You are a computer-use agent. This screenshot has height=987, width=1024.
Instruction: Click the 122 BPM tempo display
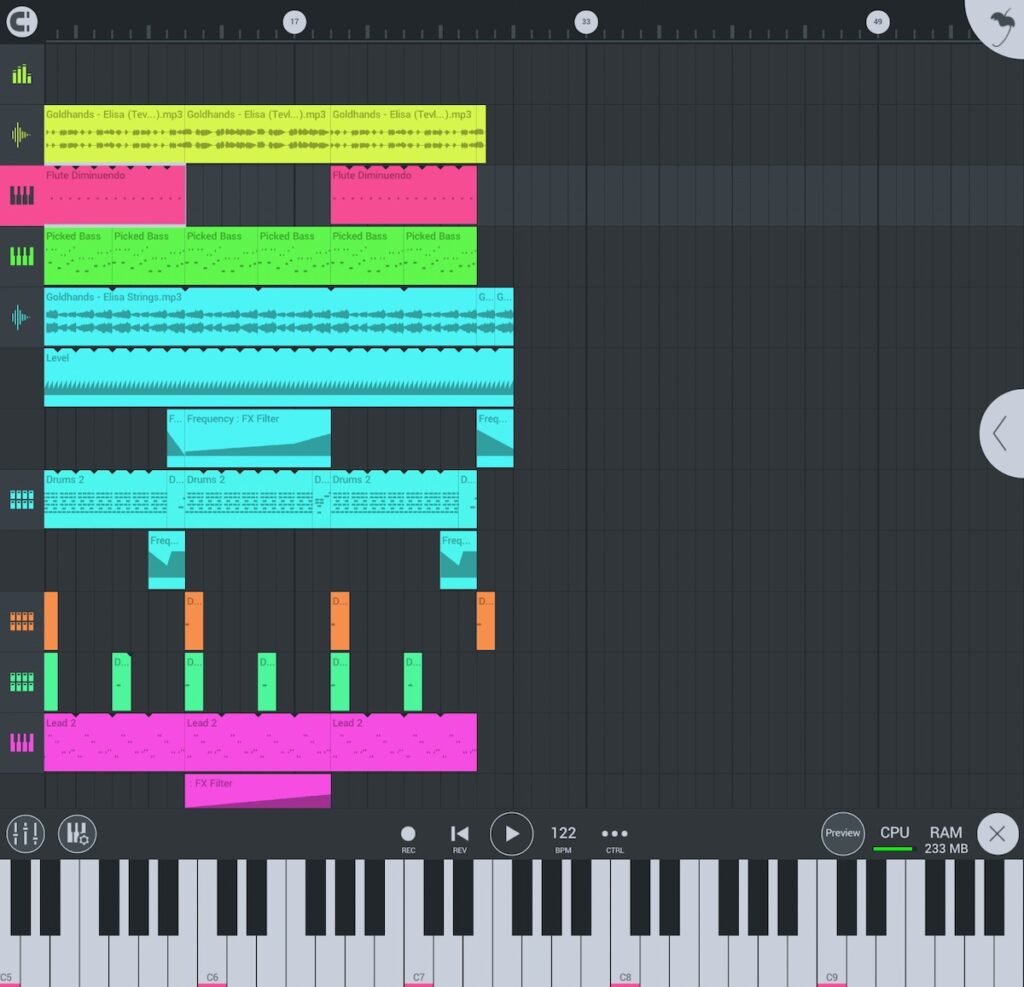(x=563, y=837)
